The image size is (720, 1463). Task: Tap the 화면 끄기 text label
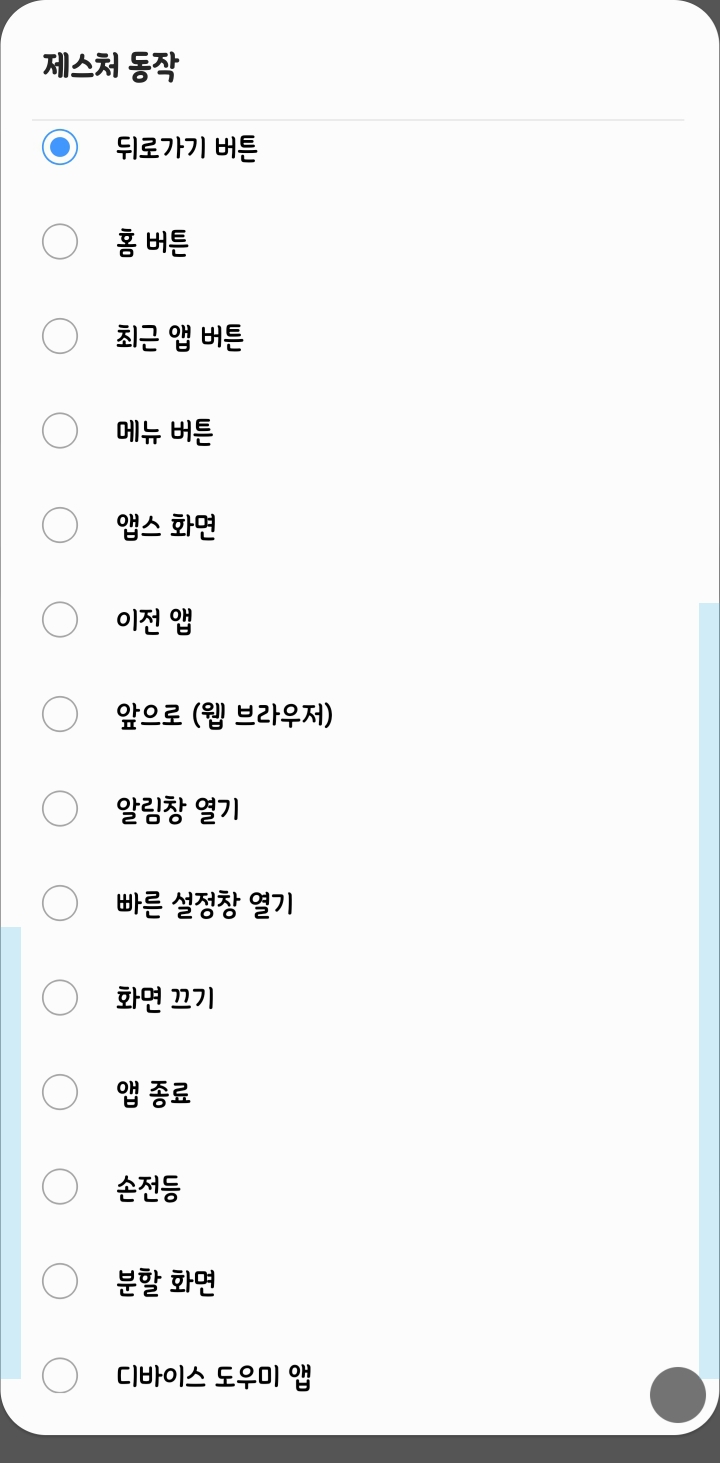pyautogui.click(x=165, y=999)
